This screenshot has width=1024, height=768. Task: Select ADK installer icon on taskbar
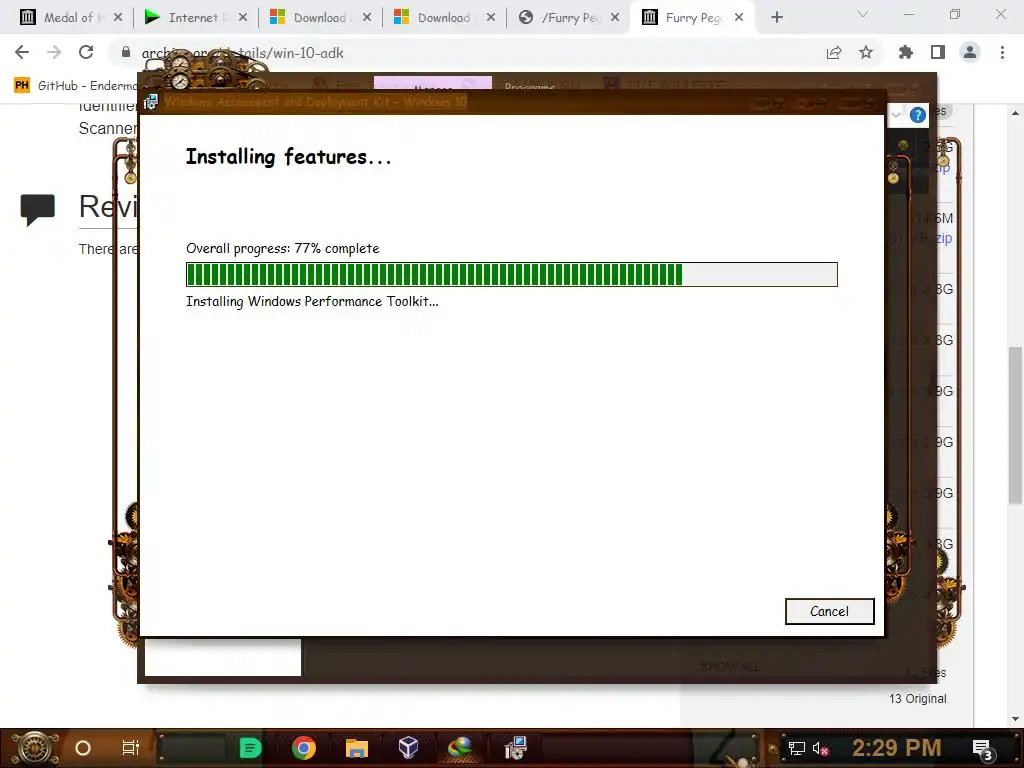tap(515, 748)
